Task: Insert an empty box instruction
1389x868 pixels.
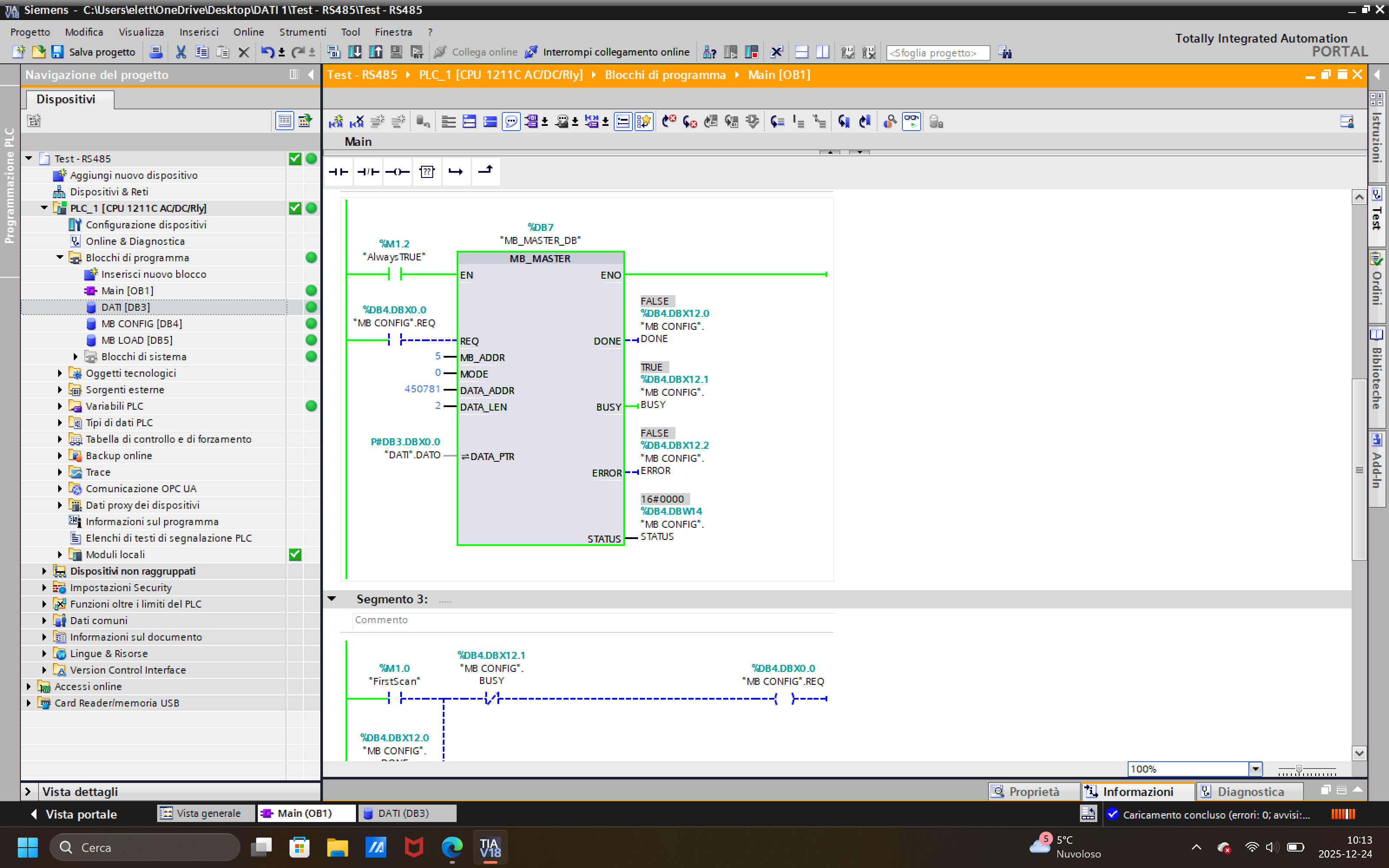Action: click(427, 172)
